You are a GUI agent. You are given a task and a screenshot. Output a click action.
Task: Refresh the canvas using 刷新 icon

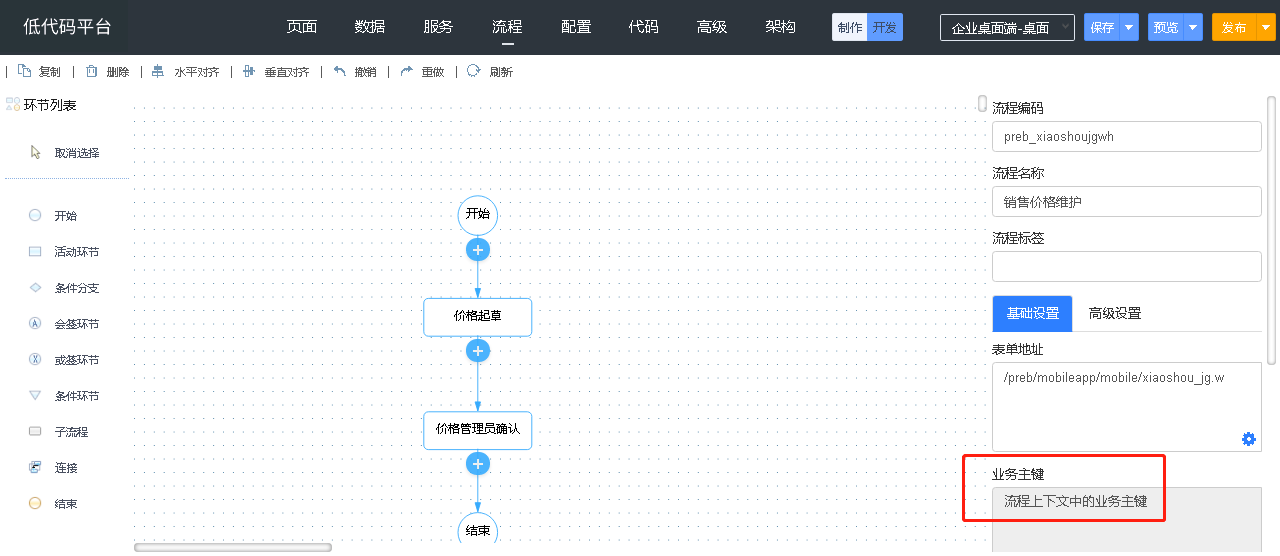coord(474,71)
